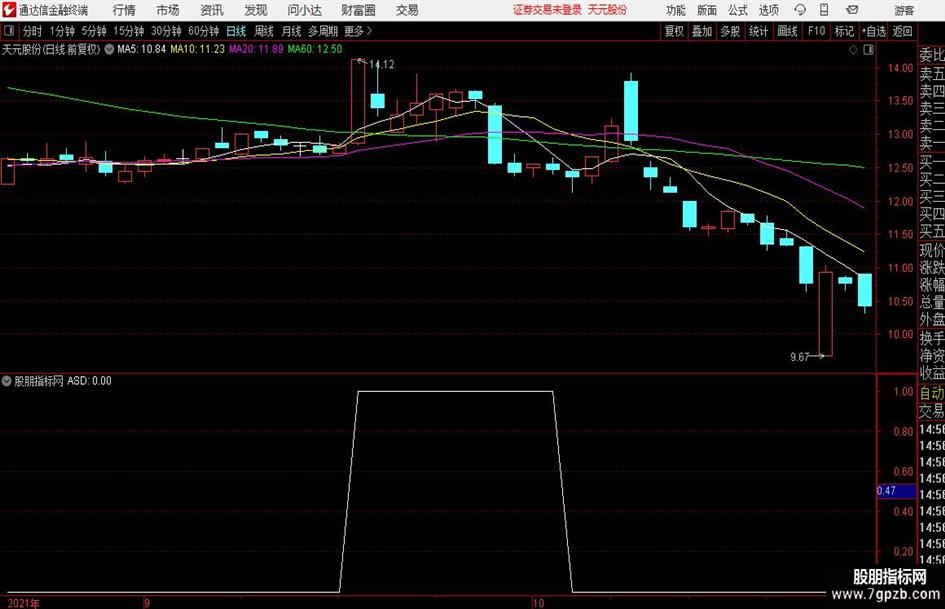Open the 问小达 menu
Screen dimensions: 945x609
(304, 10)
